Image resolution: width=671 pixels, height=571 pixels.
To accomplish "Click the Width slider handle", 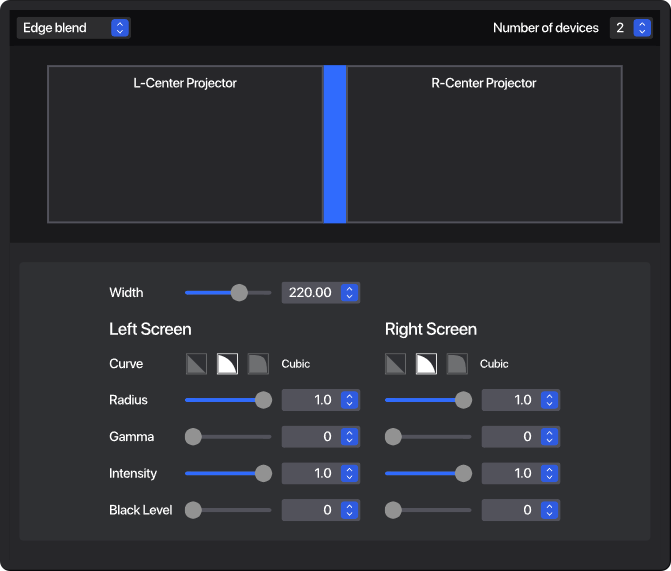I will click(239, 293).
